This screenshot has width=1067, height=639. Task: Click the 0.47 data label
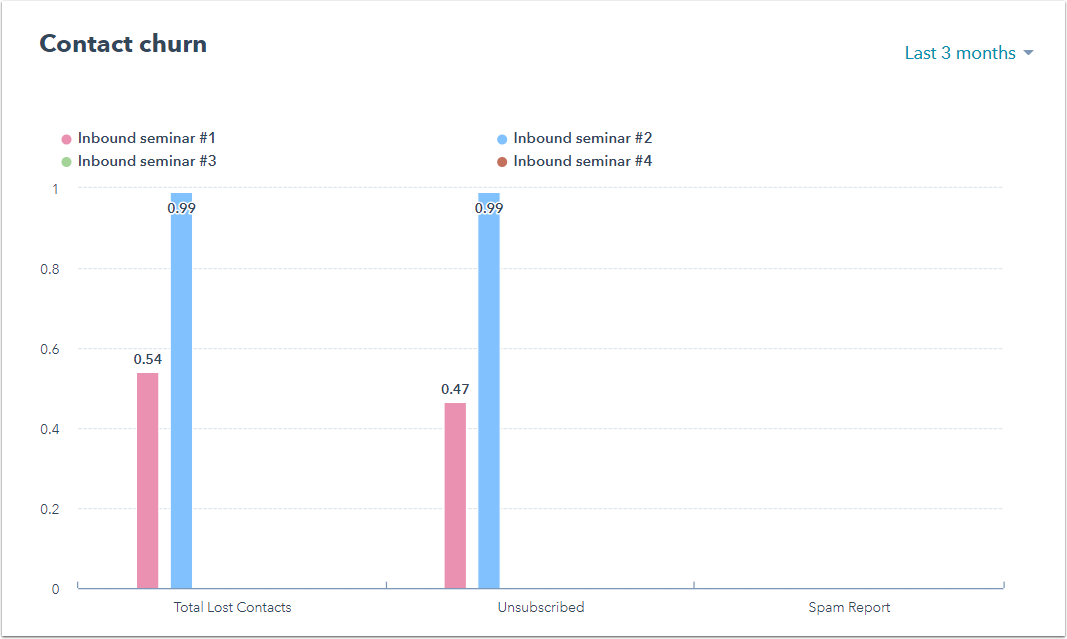[455, 389]
